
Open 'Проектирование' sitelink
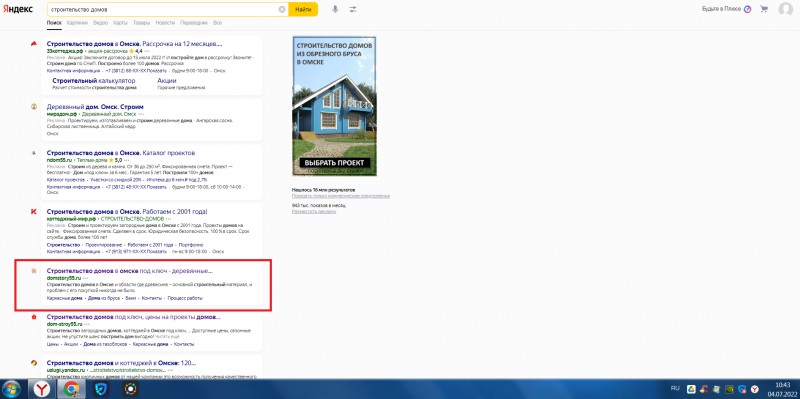coord(104,245)
